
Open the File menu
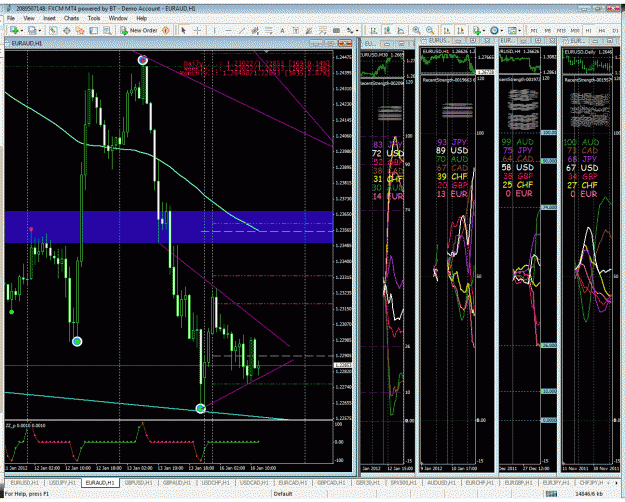coord(11,18)
